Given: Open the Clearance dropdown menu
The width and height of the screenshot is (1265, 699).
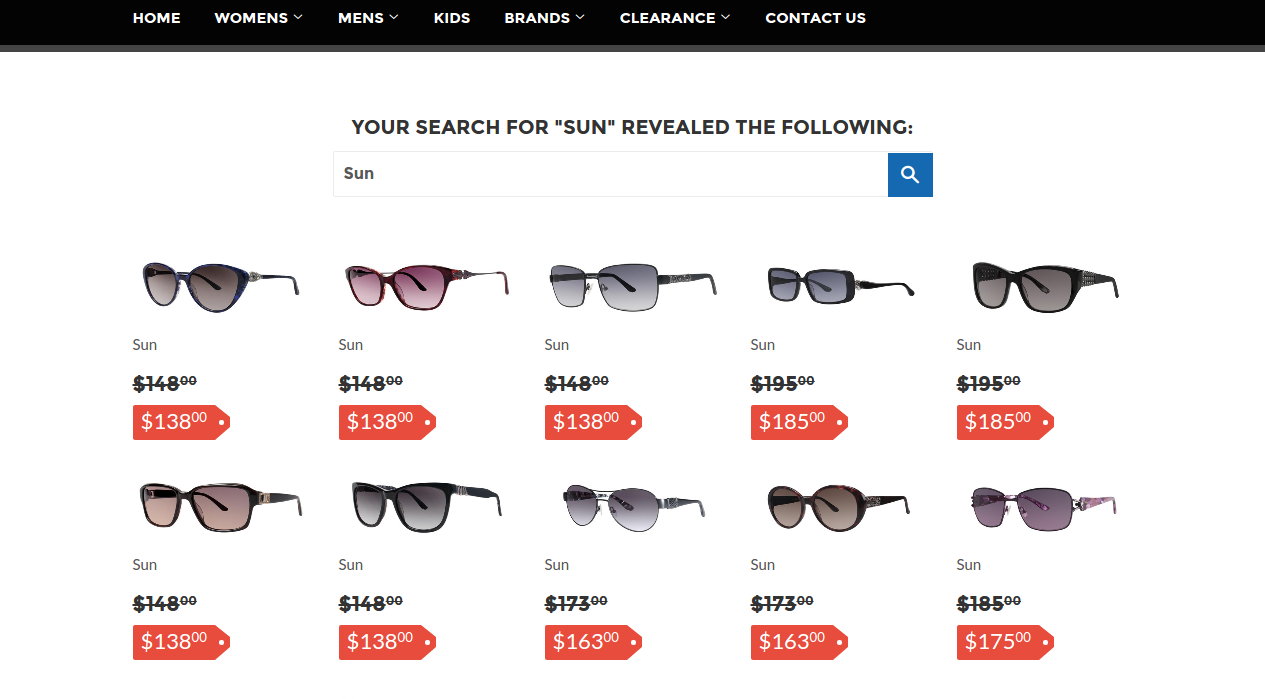Looking at the screenshot, I should point(675,18).
